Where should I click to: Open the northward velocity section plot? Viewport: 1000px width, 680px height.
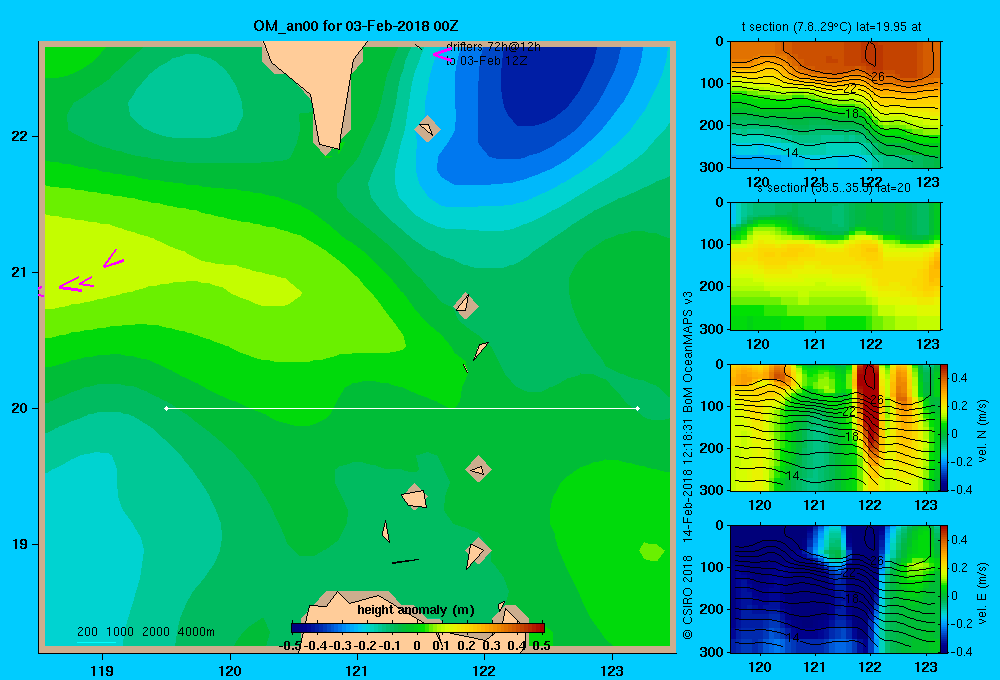tap(835, 427)
